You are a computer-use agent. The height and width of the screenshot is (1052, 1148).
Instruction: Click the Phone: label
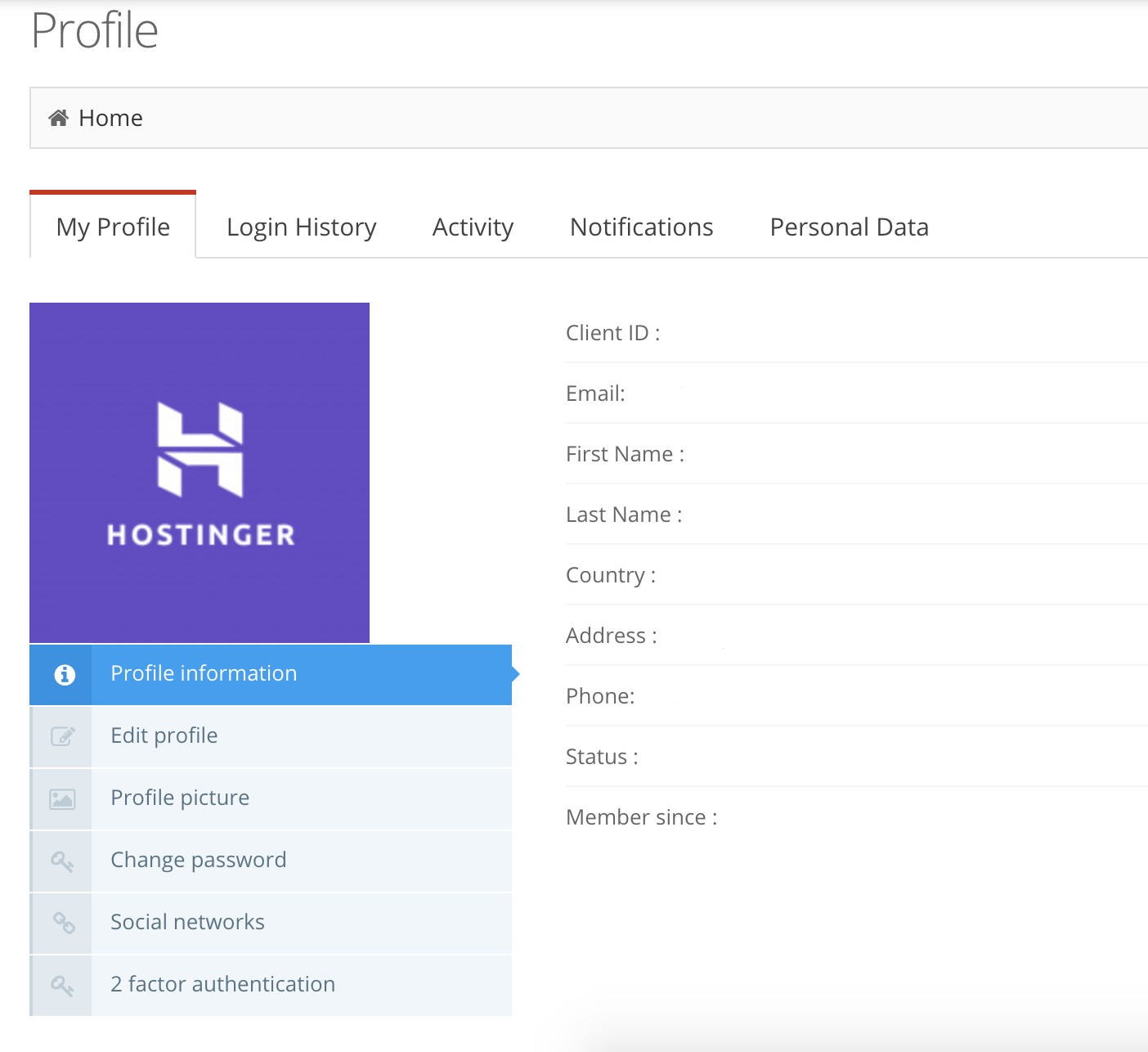600,696
